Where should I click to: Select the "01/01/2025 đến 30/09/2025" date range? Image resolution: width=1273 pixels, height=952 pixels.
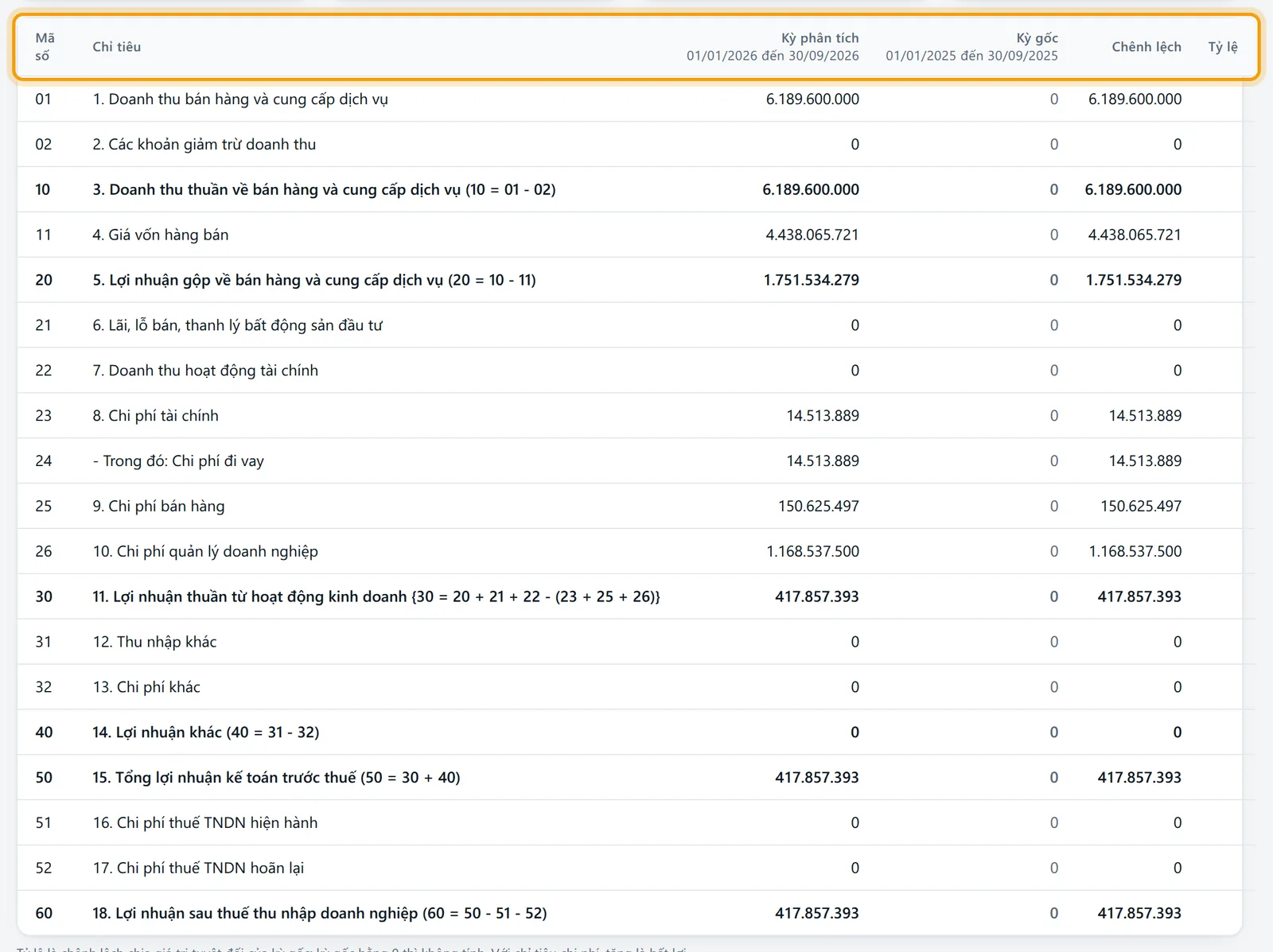coord(971,56)
